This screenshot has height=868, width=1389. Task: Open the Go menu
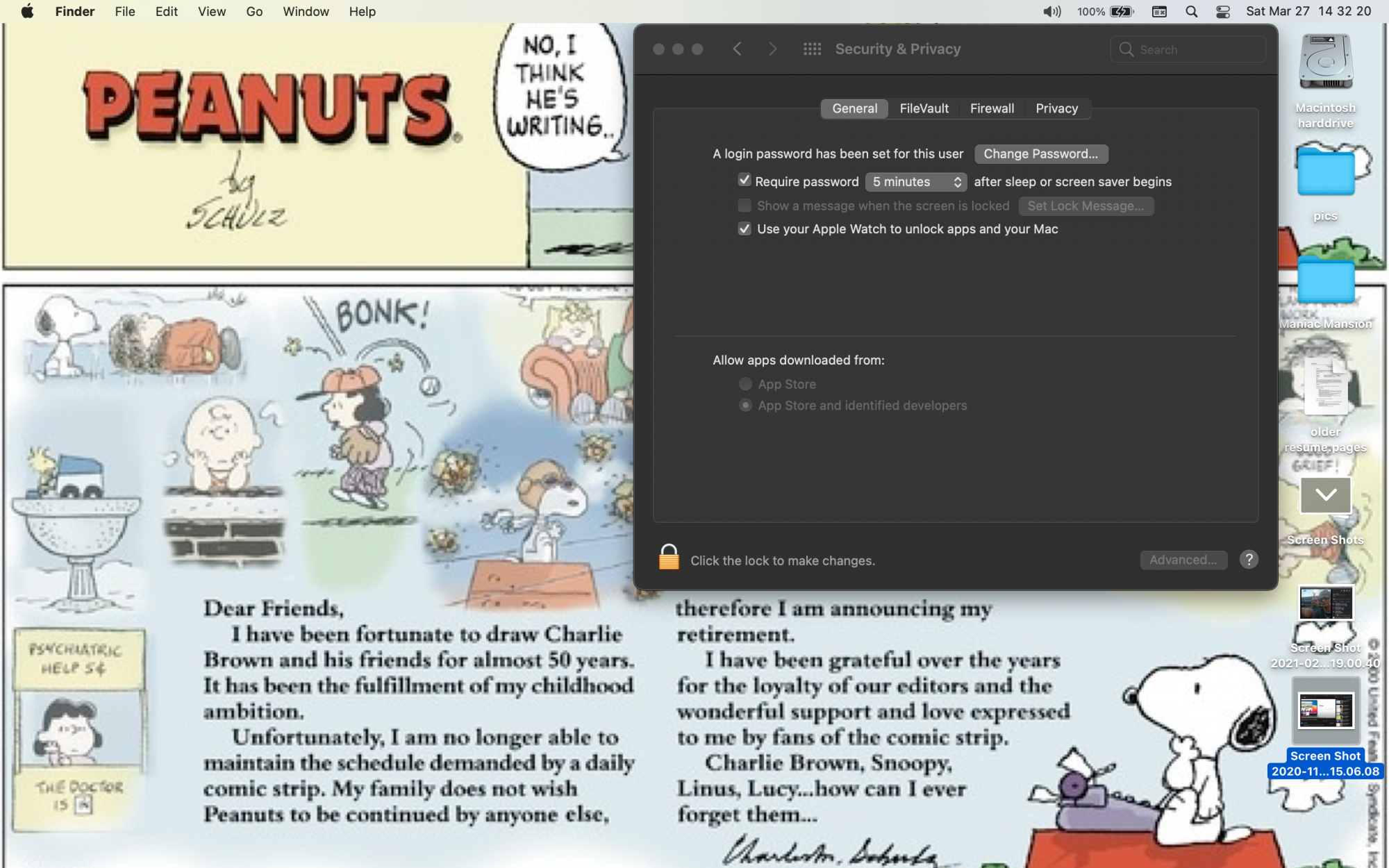[254, 12]
